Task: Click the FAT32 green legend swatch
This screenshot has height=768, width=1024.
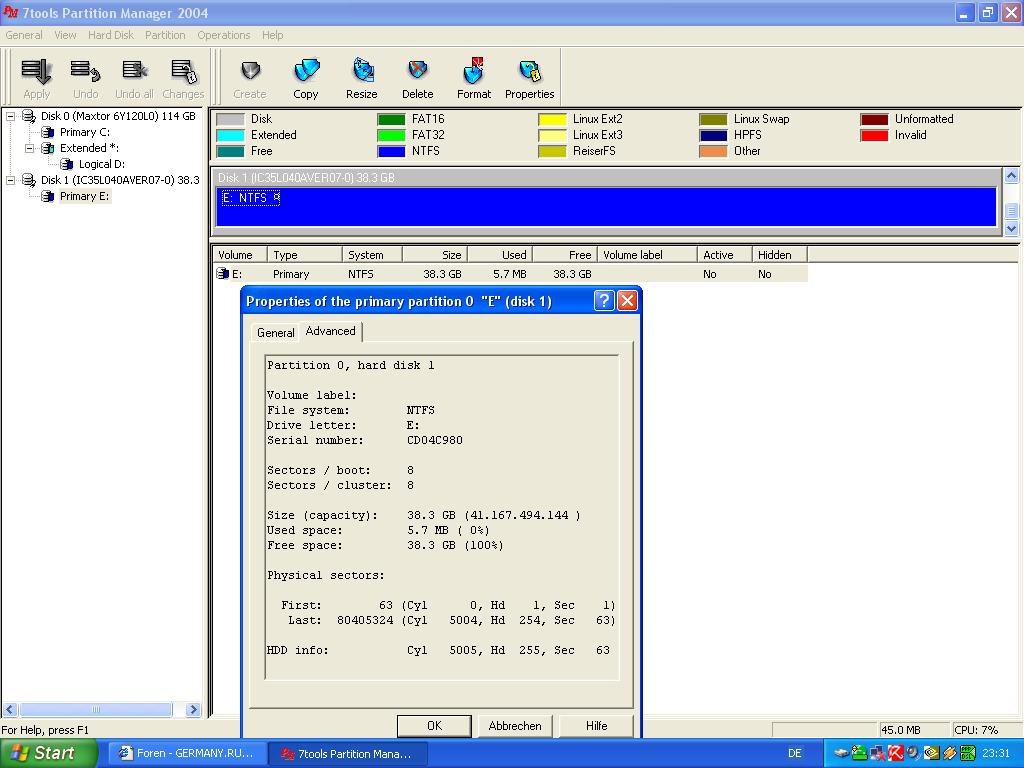Action: point(391,135)
